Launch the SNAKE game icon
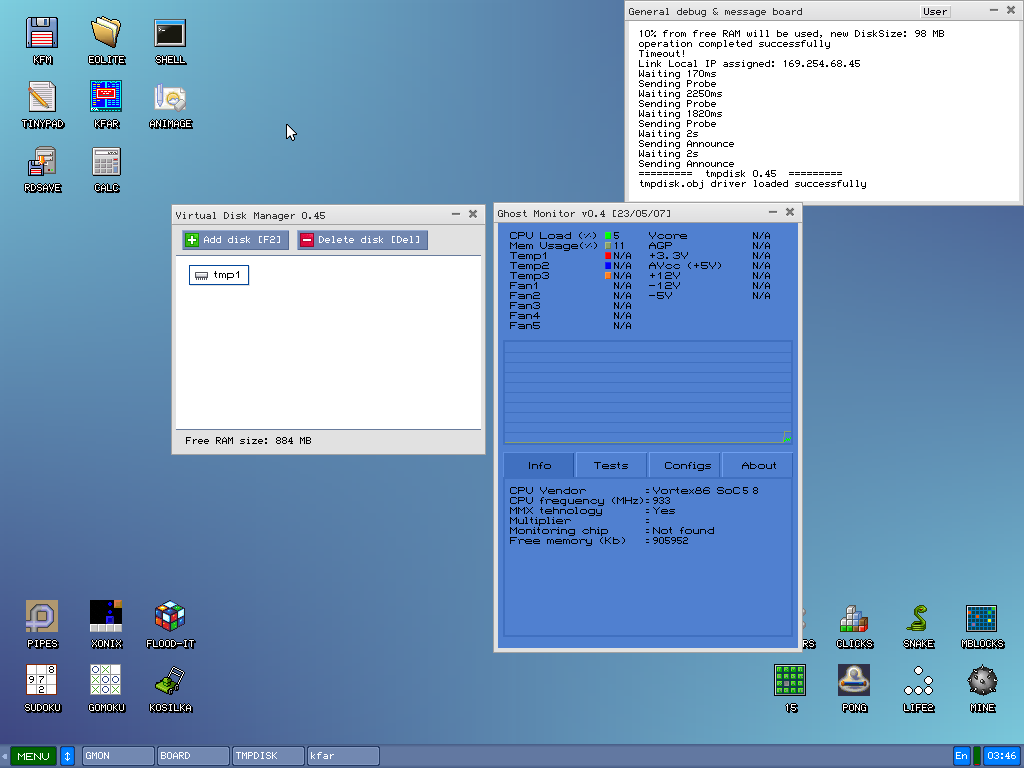The width and height of the screenshot is (1024, 768). [917, 620]
